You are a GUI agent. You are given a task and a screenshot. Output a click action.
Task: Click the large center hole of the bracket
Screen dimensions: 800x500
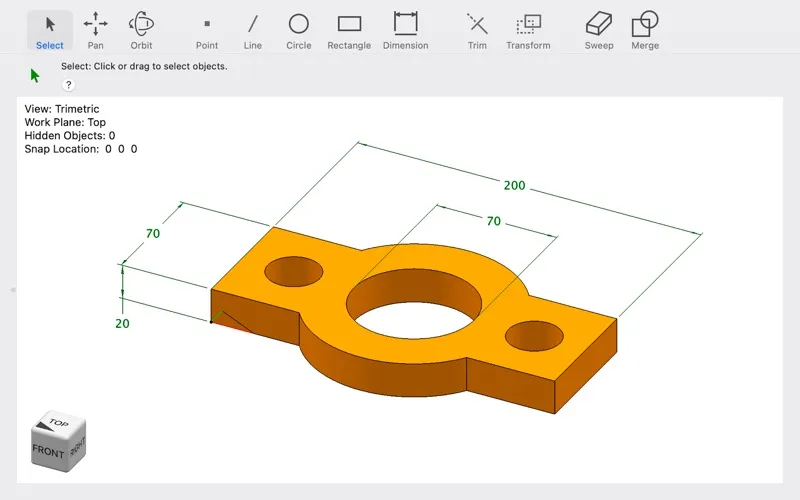(414, 304)
